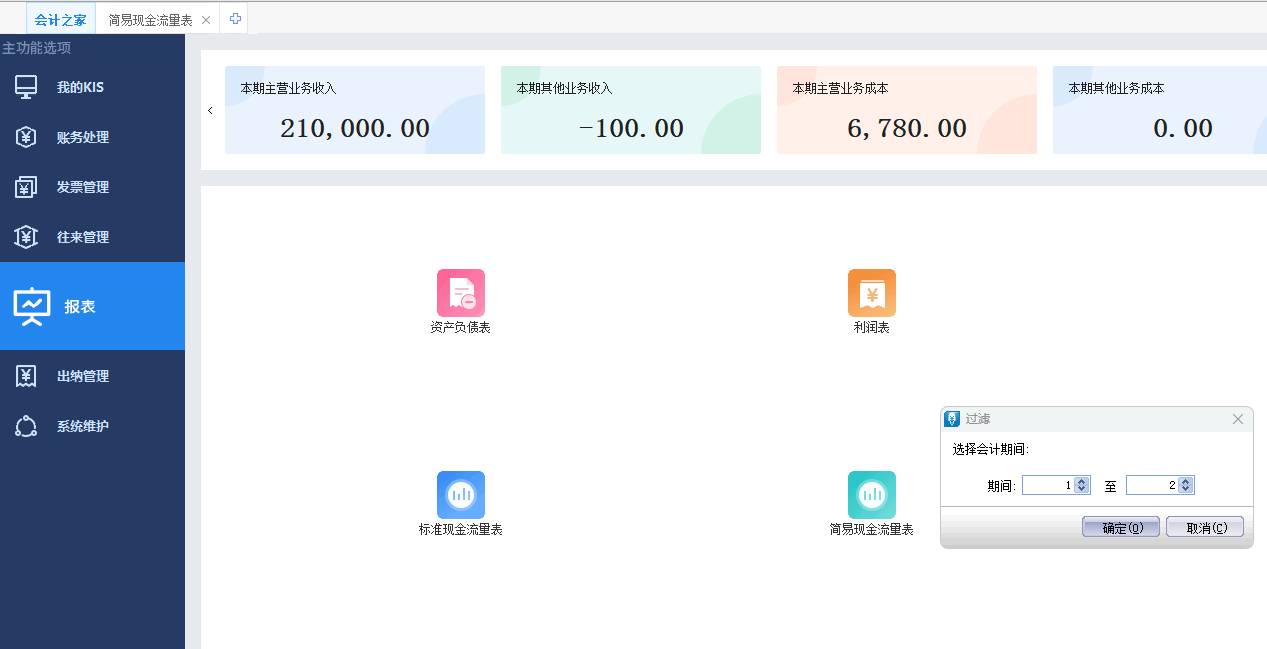Click the start period input field
Viewport: 1267px width, 649px height.
pos(1047,485)
